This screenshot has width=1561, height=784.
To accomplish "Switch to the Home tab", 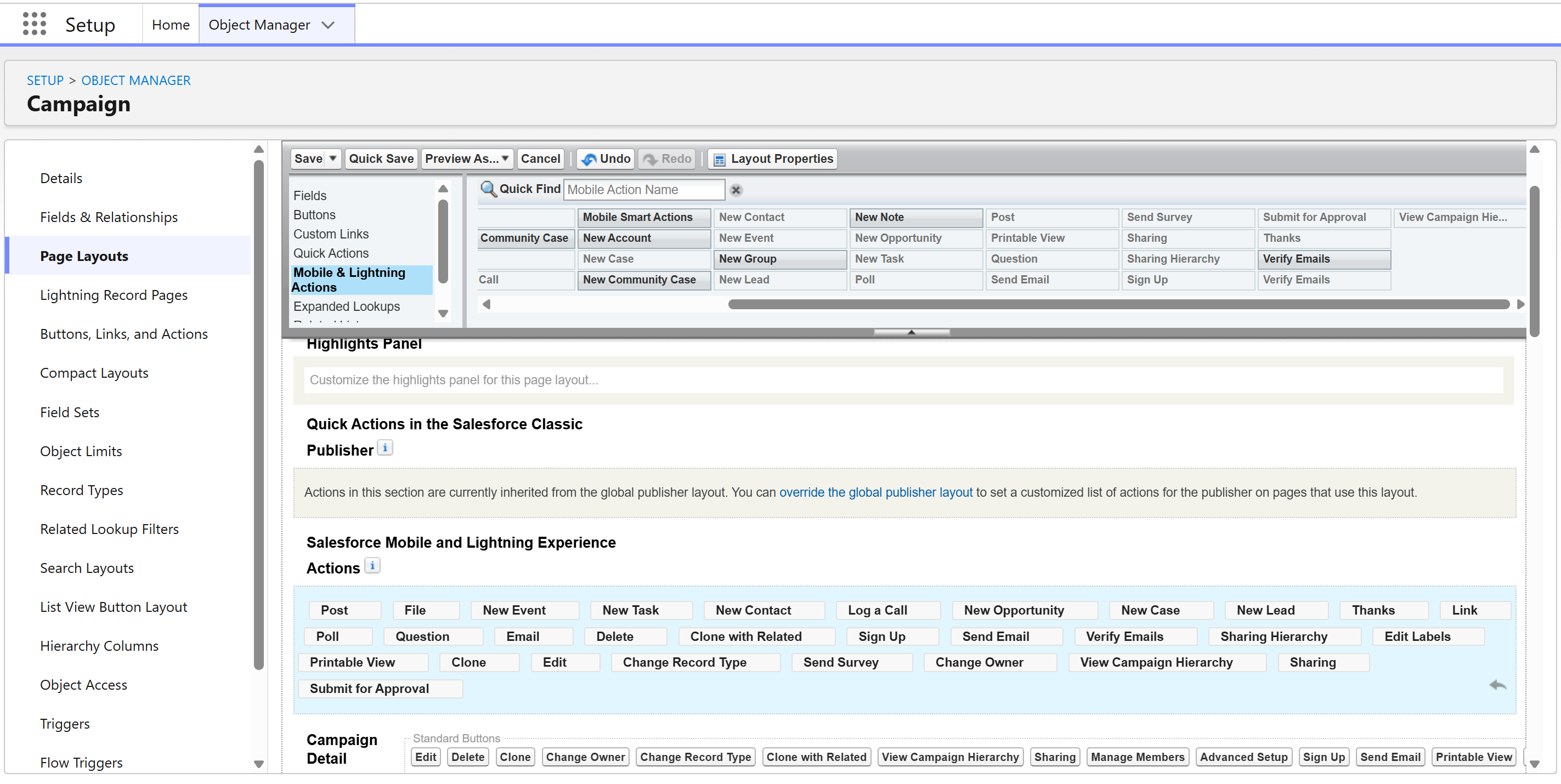I will point(171,25).
